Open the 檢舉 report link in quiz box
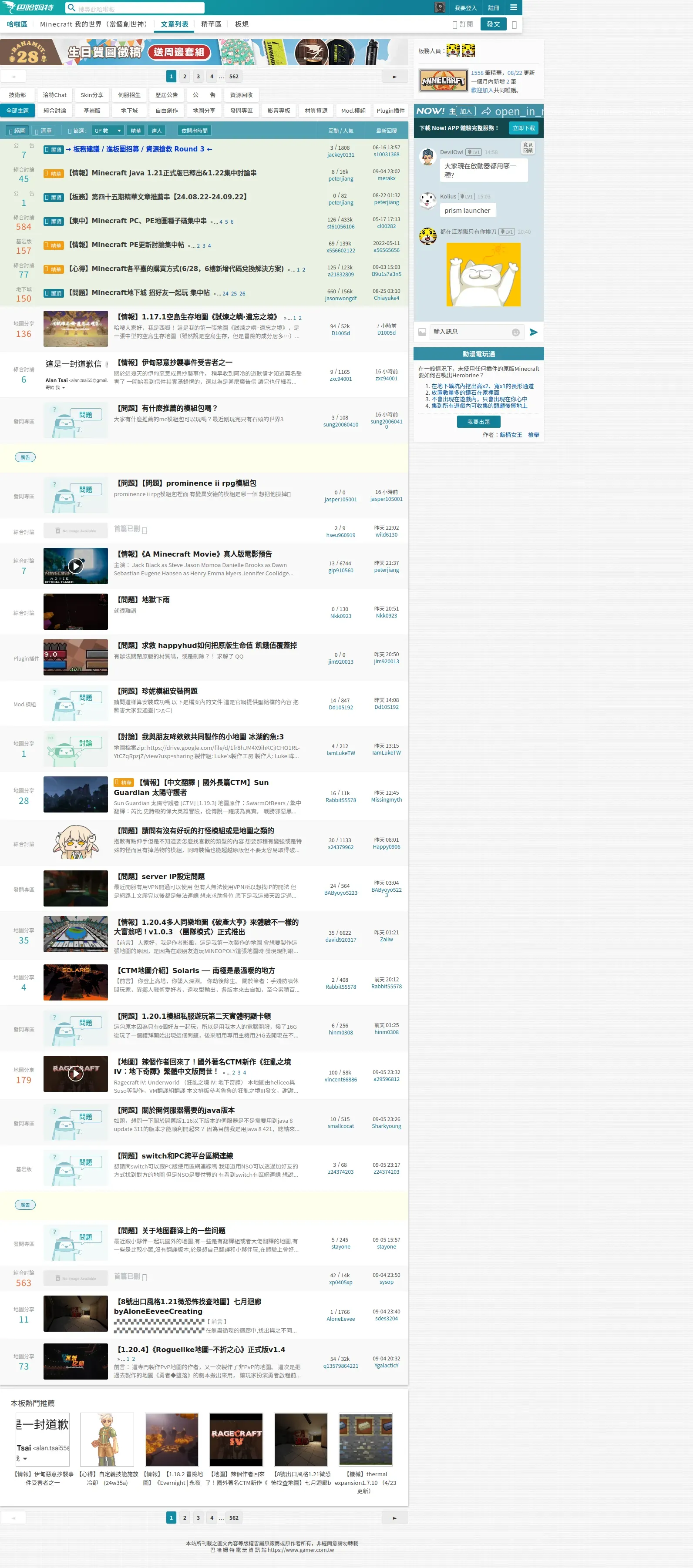Viewport: 693px width, 1568px height. [533, 435]
